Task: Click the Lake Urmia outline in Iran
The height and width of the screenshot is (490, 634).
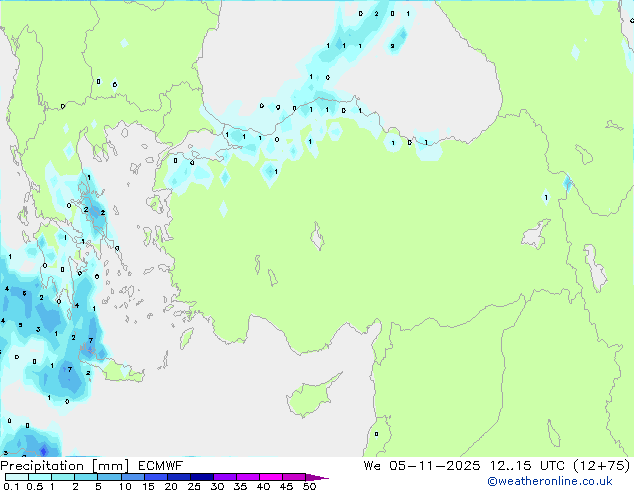Action: tap(595, 268)
